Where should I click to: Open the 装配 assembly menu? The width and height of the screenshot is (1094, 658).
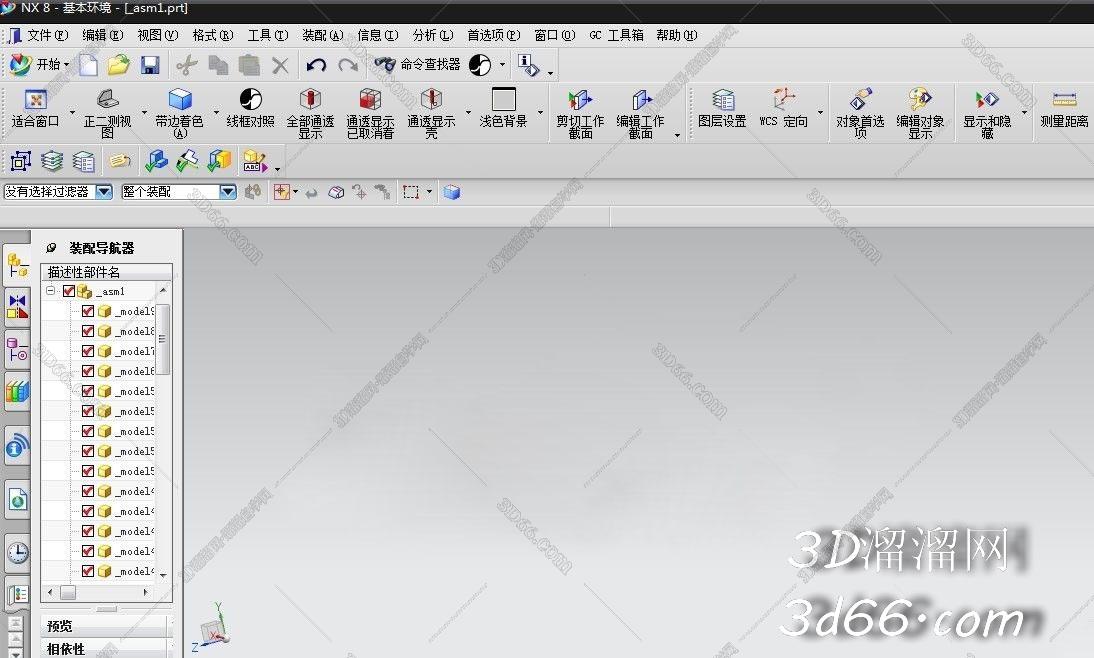320,35
